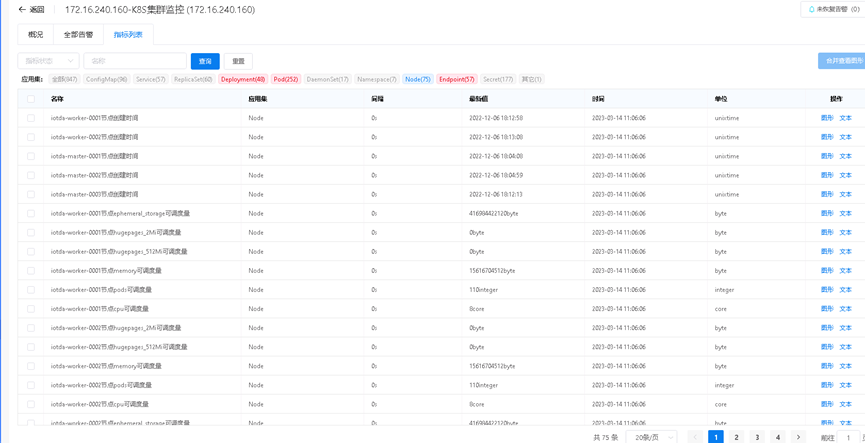This screenshot has height=443, width=865.
Task: Open 文本 for iotda-master-0003节点创建时间 row
Action: (845, 194)
